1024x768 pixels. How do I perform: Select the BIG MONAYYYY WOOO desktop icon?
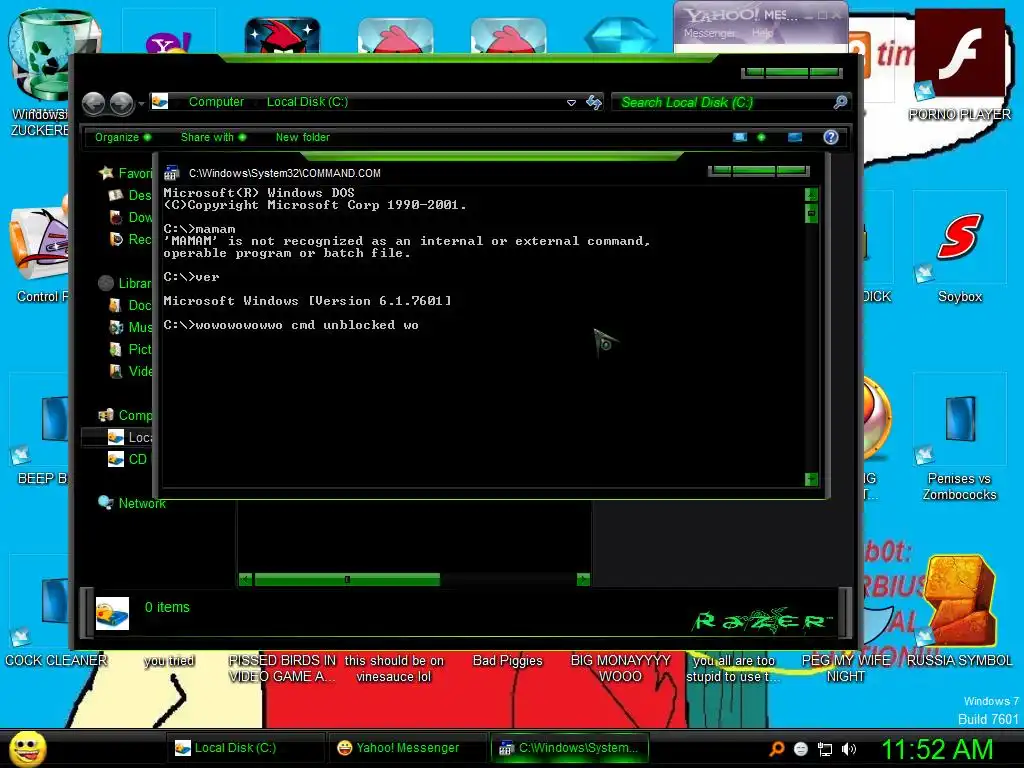[x=621, y=668]
